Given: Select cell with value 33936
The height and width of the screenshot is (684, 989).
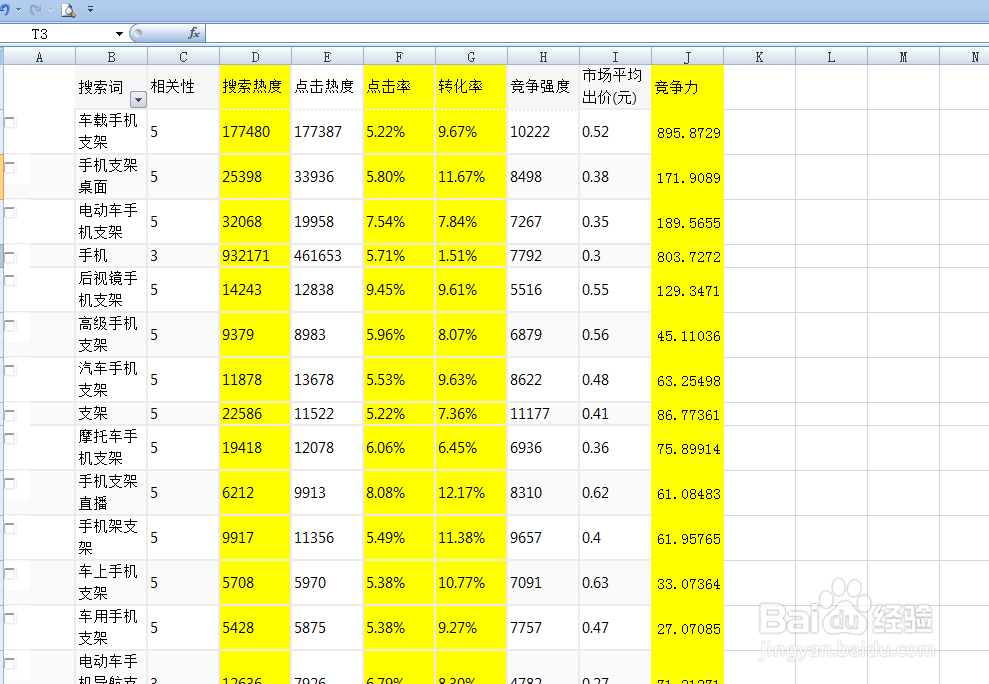Looking at the screenshot, I should (x=327, y=177).
